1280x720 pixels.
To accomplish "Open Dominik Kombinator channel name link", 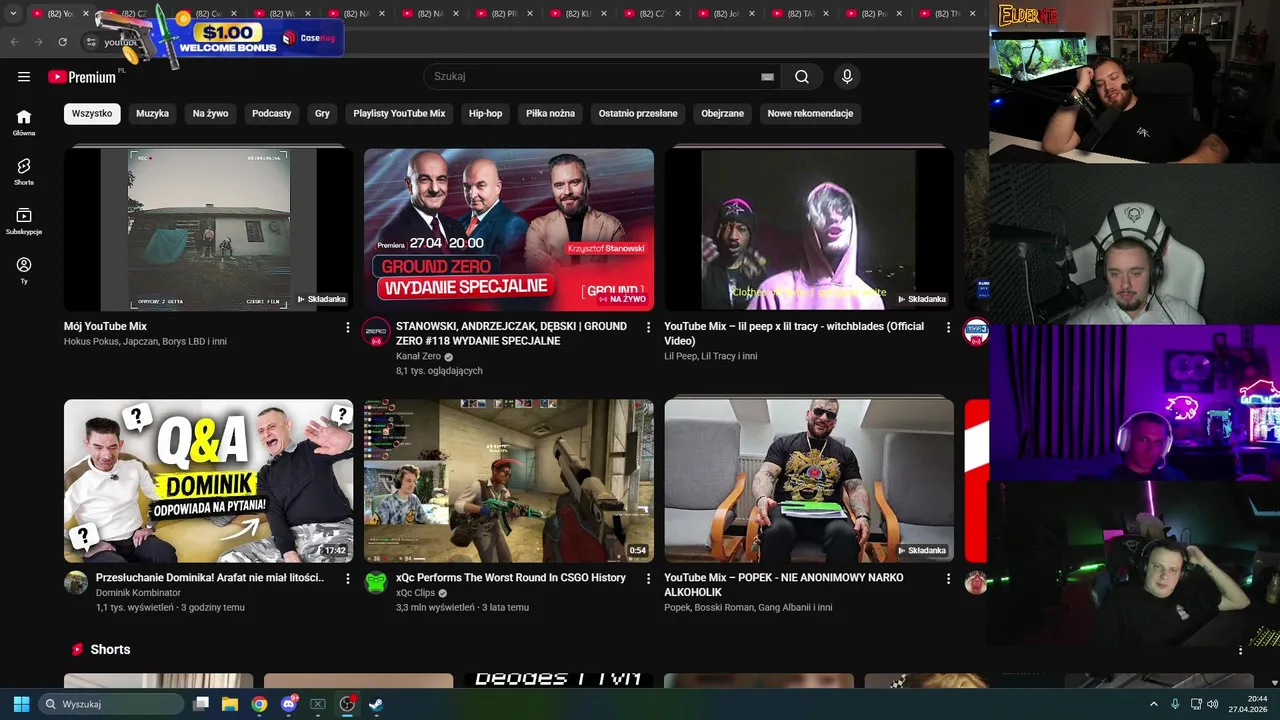I will tap(138, 593).
